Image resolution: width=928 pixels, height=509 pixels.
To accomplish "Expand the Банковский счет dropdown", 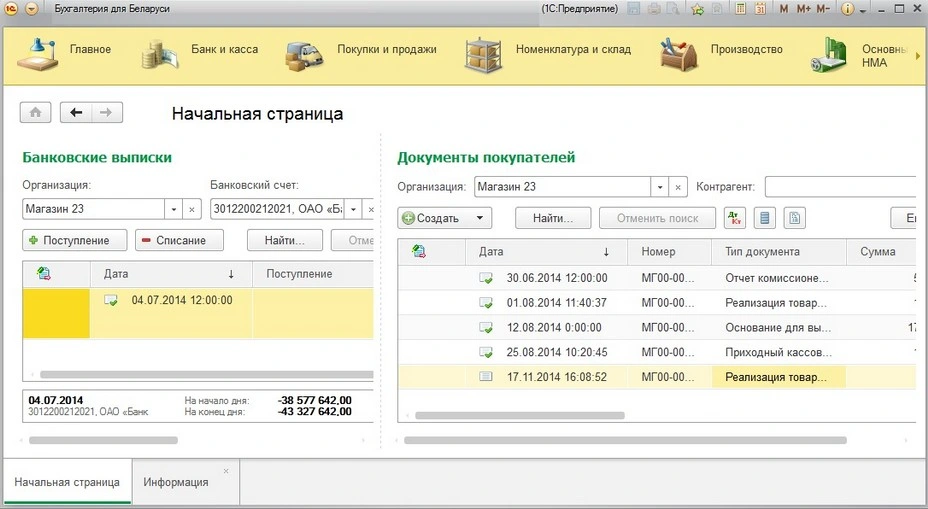I will 351,210.
